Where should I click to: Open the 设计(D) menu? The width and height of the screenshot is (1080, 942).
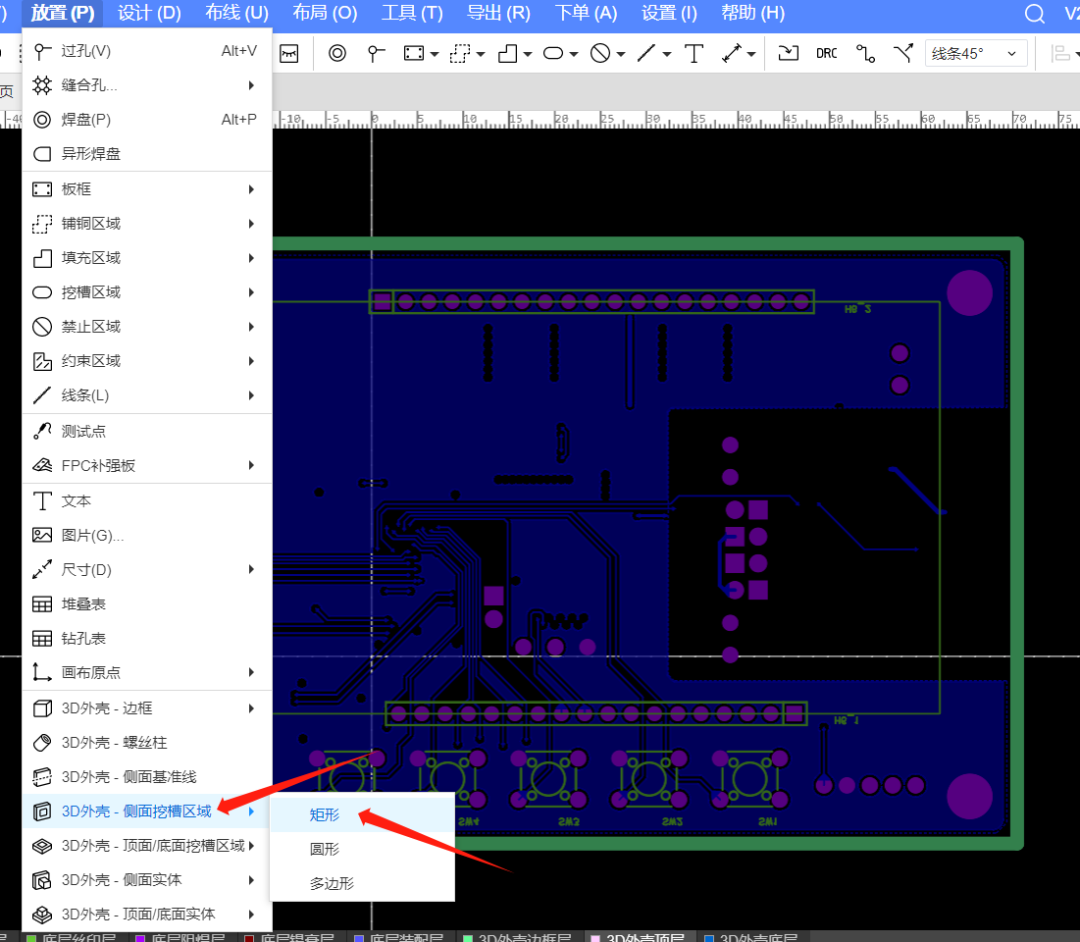pyautogui.click(x=149, y=13)
